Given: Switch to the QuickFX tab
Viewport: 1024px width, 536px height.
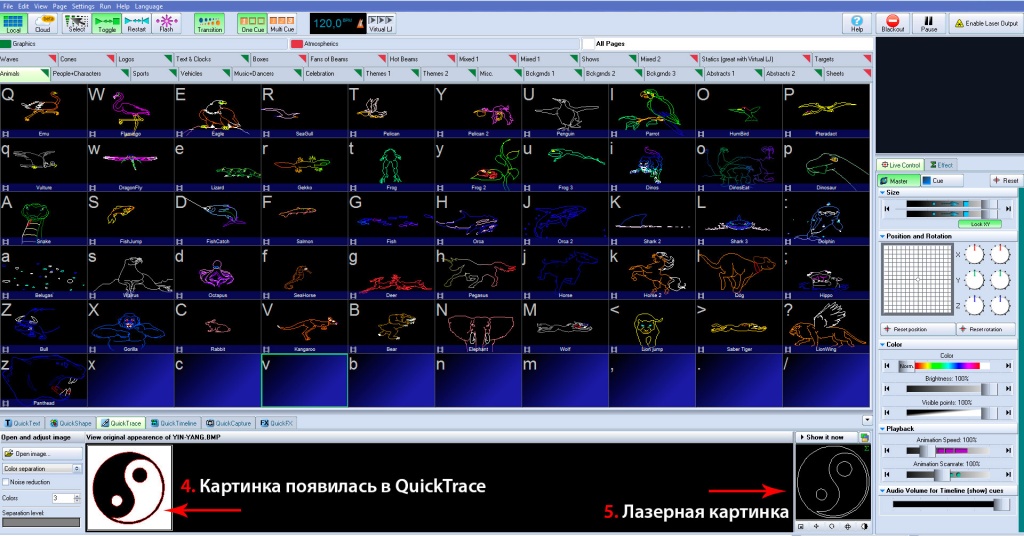Looking at the screenshot, I should pyautogui.click(x=277, y=423).
